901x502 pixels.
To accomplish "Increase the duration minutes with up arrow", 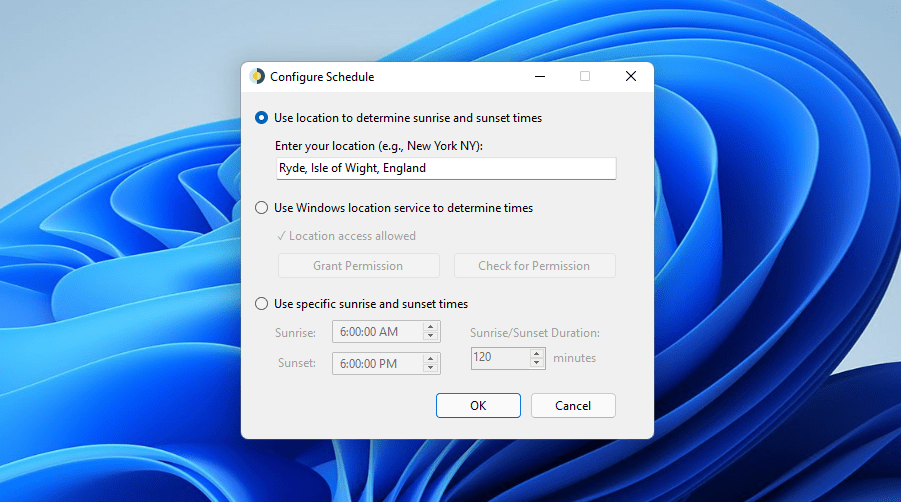I will tap(536, 353).
